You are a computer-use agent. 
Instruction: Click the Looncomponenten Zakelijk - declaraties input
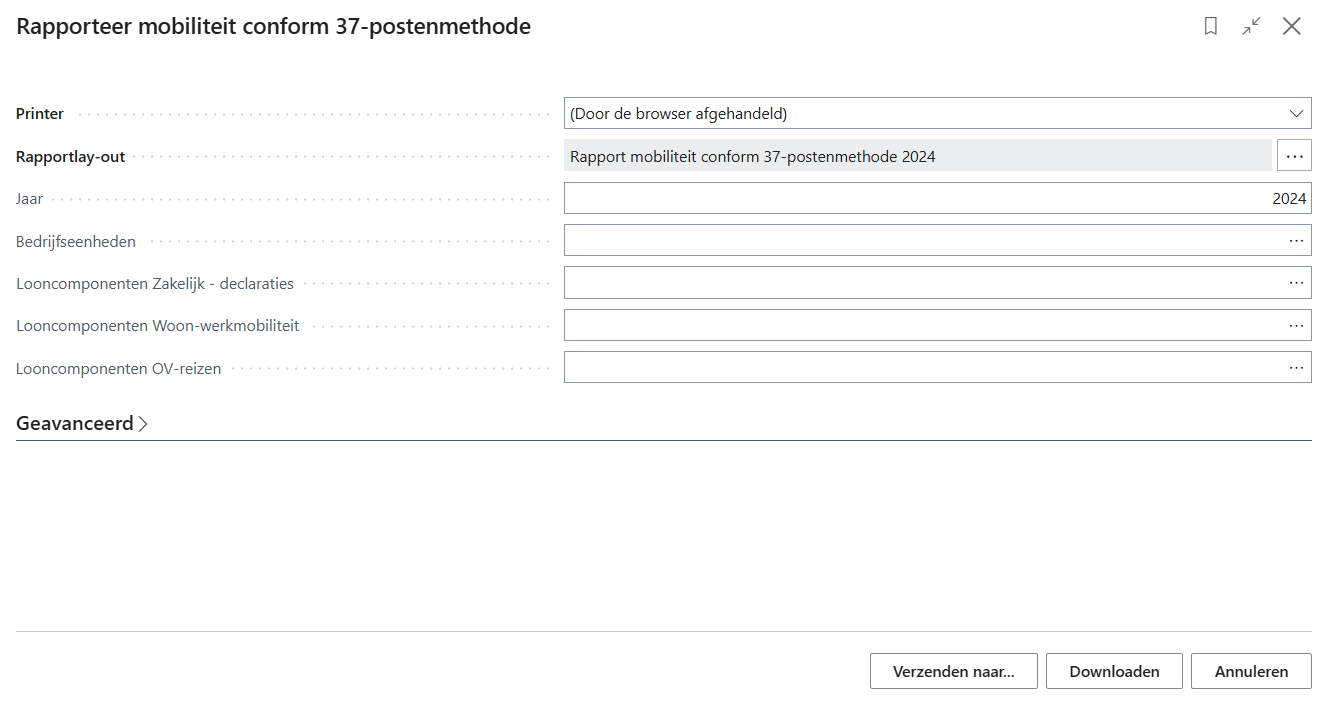point(920,283)
